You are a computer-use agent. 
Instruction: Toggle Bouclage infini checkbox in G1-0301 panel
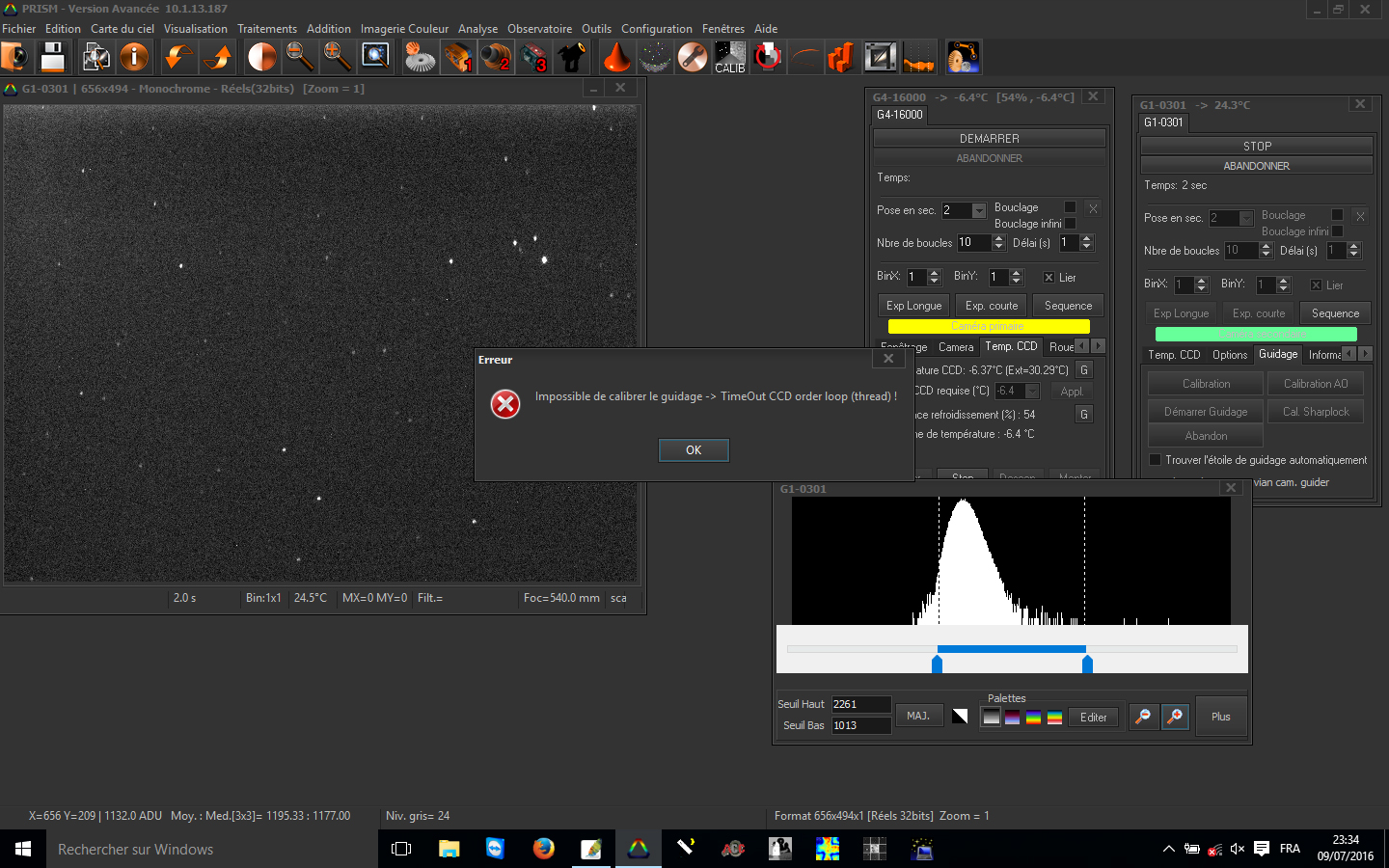pyautogui.click(x=1337, y=231)
